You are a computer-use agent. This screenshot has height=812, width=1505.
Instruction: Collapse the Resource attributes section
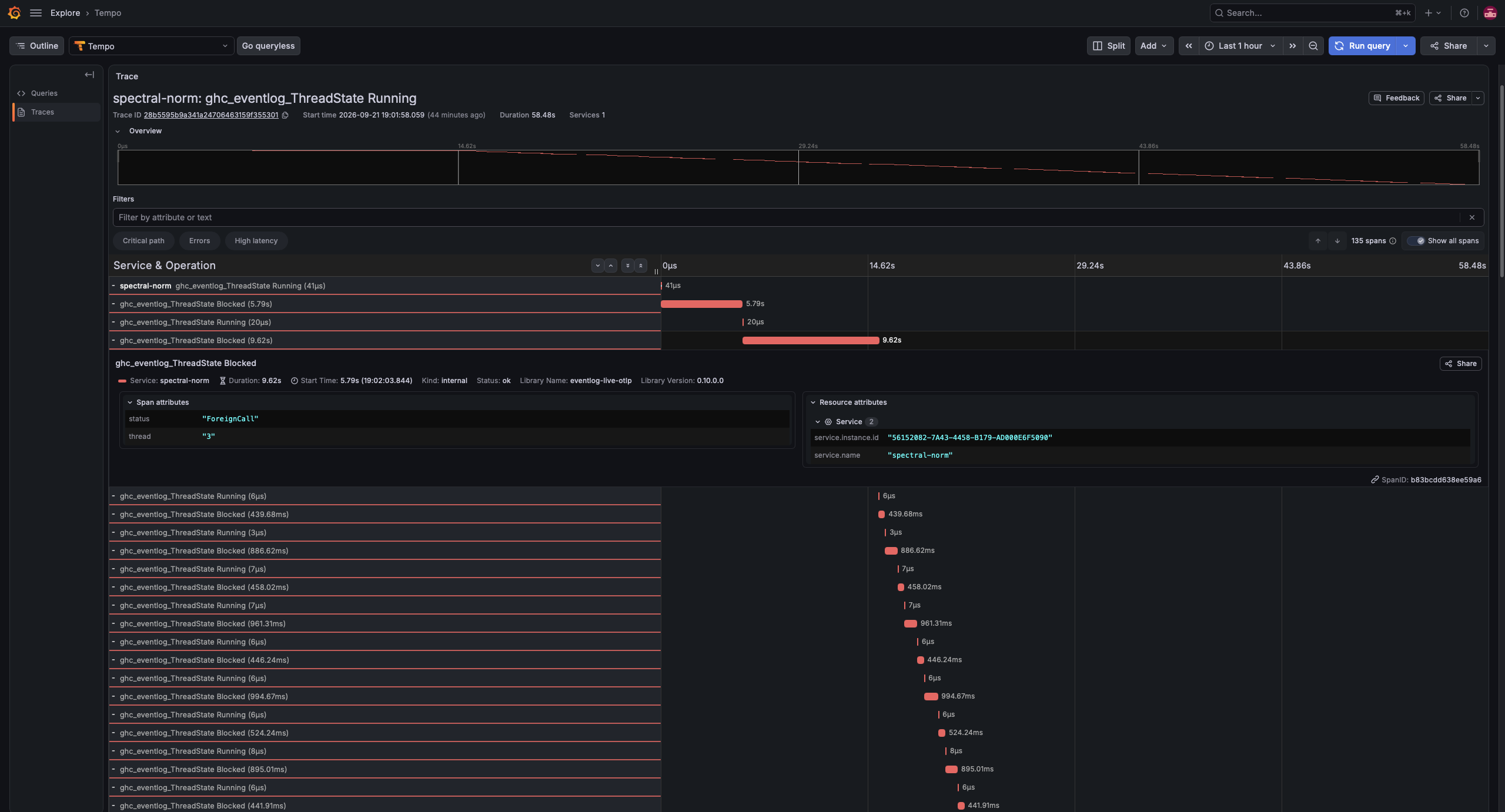point(813,402)
